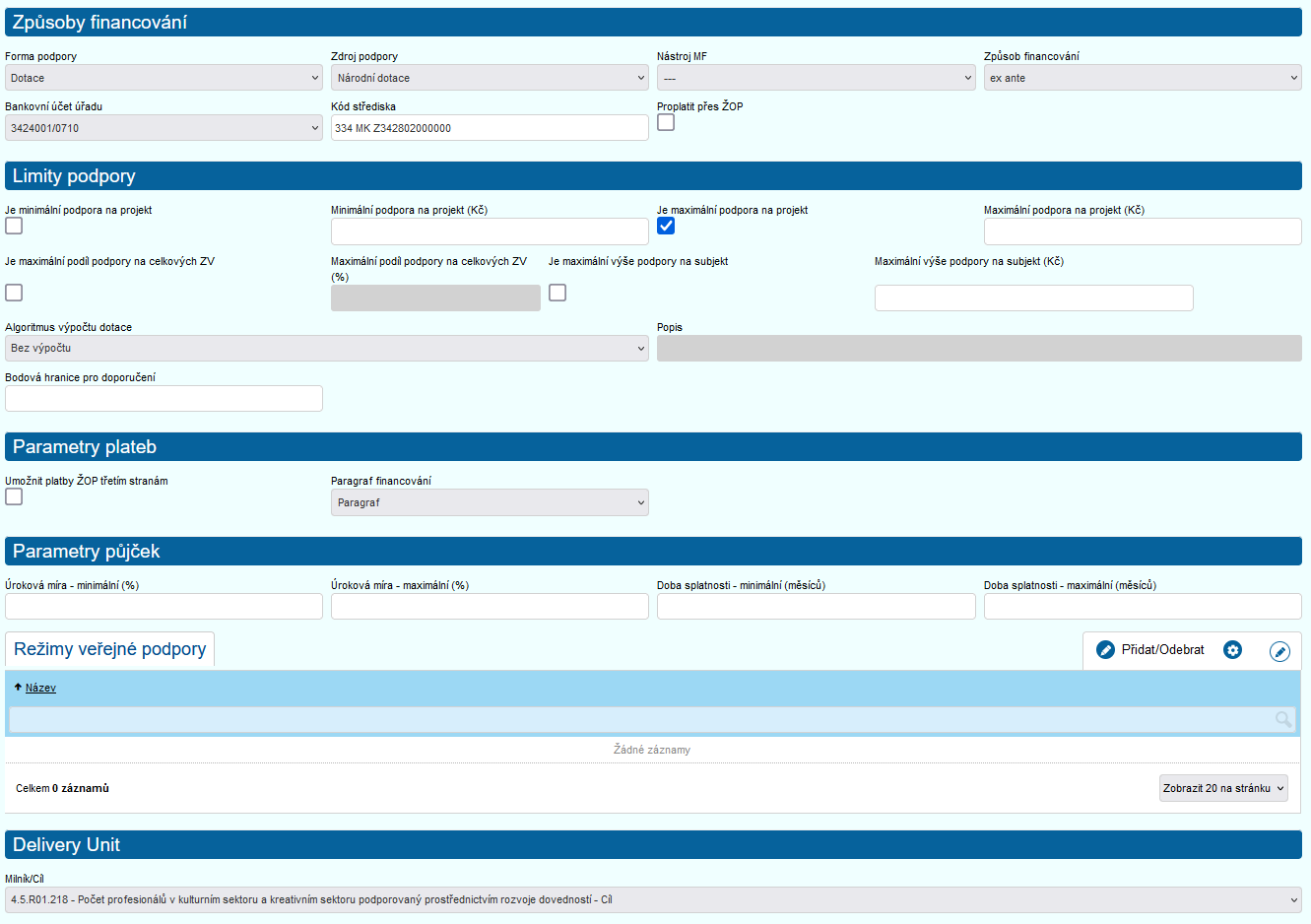Viewport: 1311px width, 924px height.
Task: Expand the Zdroj podpory dropdown
Action: [x=490, y=78]
